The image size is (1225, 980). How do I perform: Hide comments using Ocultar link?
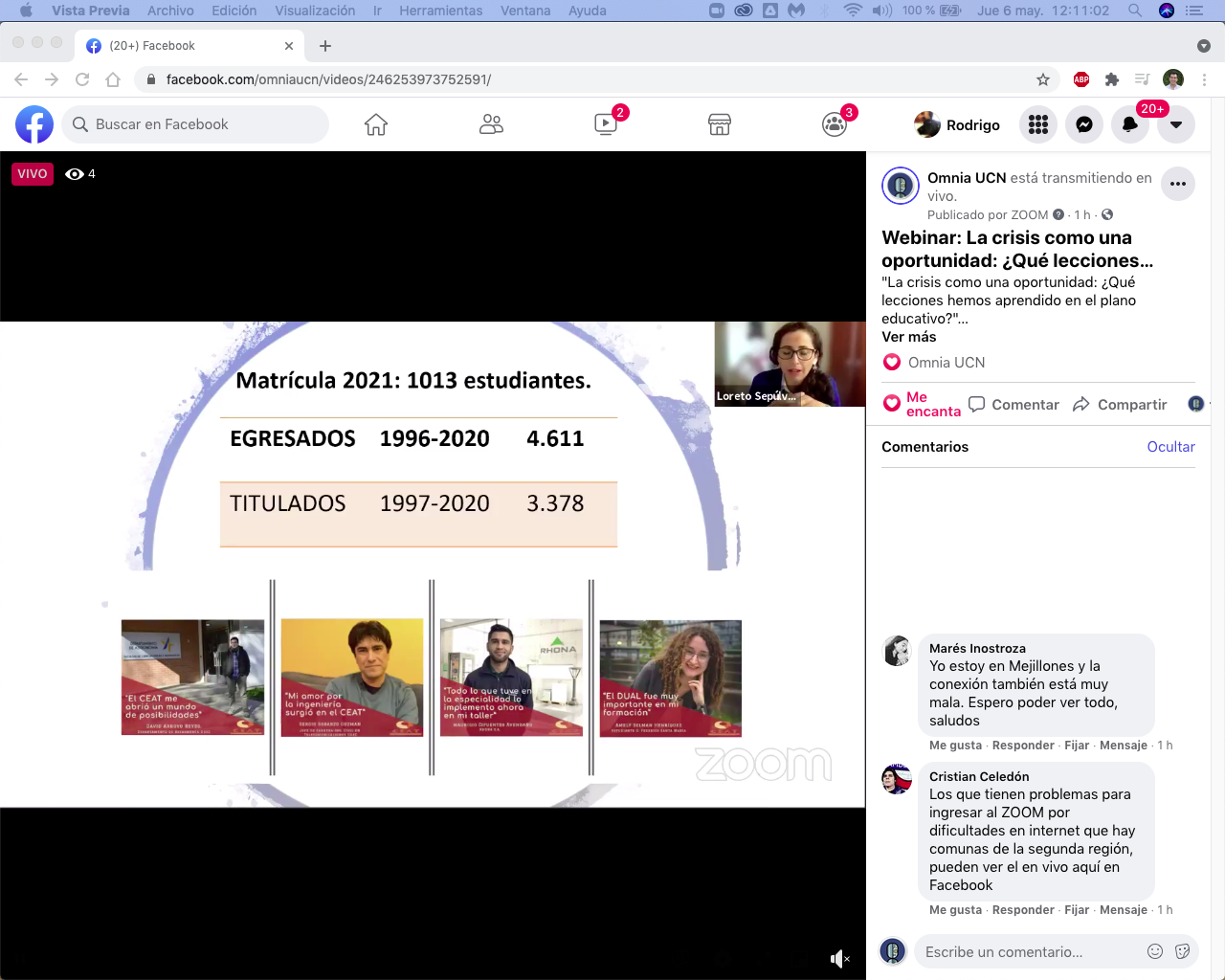tap(1170, 447)
